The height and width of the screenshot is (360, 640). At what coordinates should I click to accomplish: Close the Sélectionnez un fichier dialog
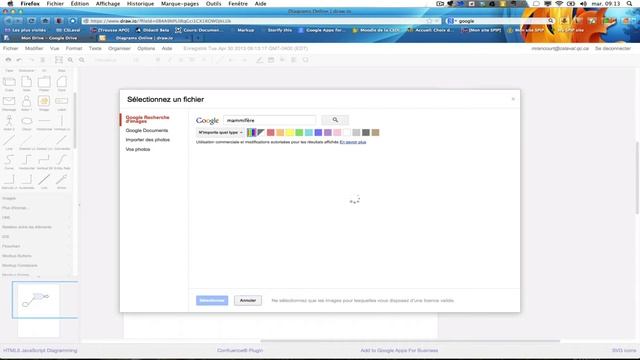point(513,99)
